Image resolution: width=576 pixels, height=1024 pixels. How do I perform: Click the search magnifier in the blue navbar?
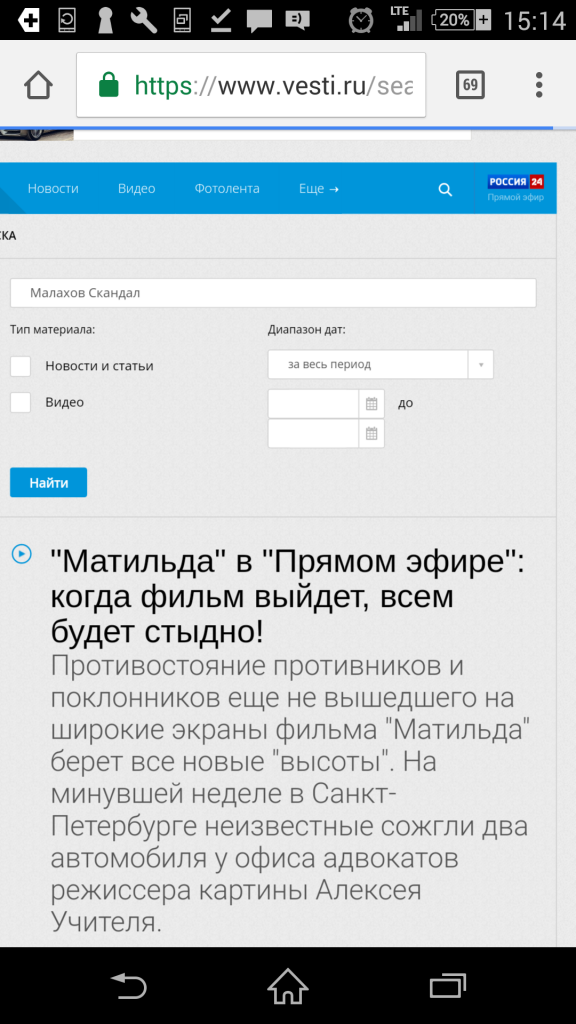[445, 189]
